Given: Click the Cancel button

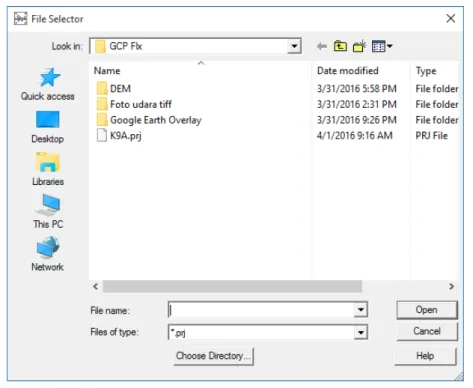Looking at the screenshot, I should [x=427, y=331].
